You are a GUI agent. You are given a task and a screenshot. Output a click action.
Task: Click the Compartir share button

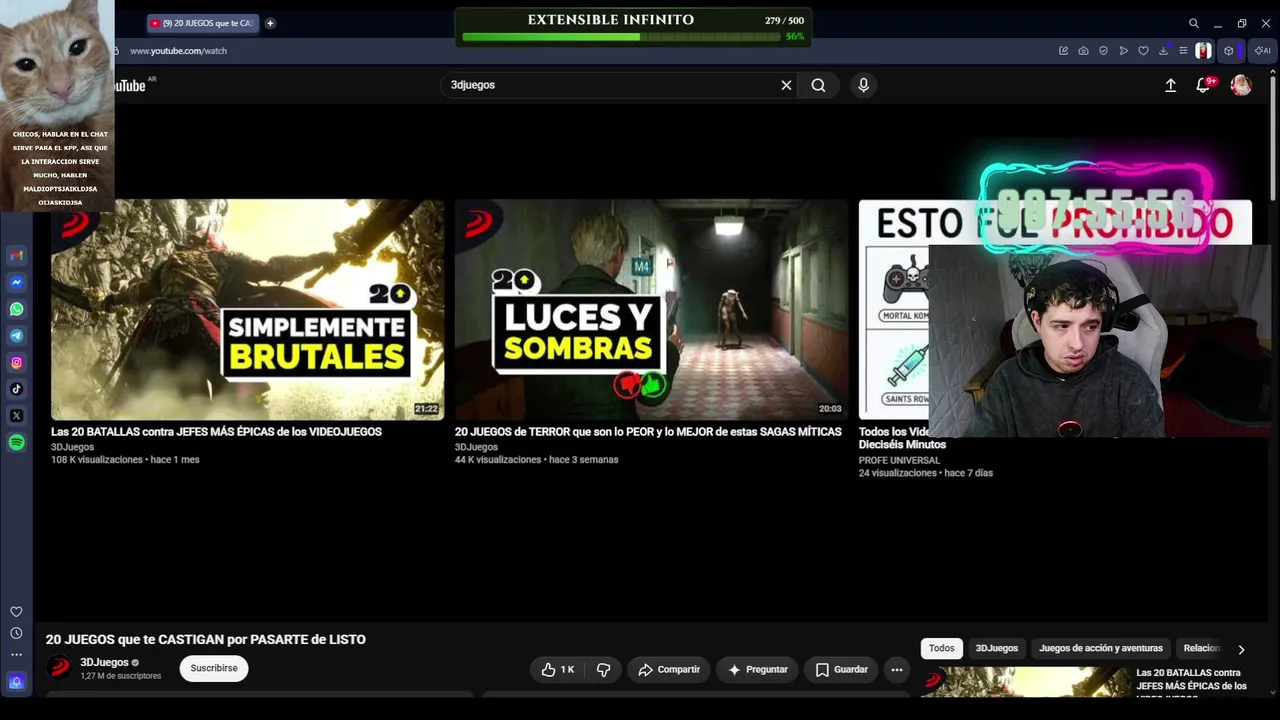(669, 670)
